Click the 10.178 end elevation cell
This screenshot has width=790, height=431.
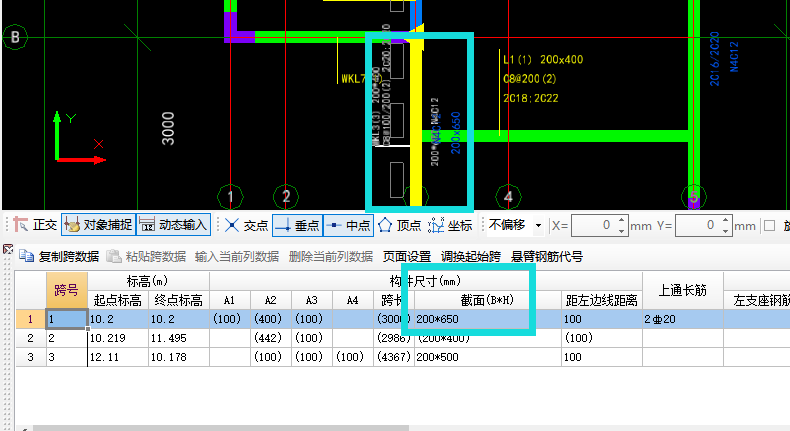(x=179, y=357)
